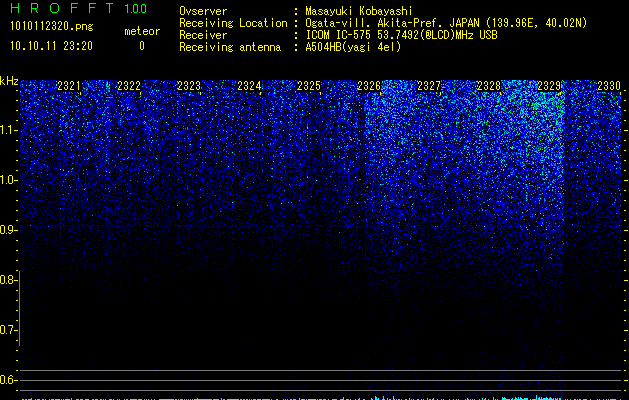Viewport: 629px width, 400px height.
Task: Click the 2323 time marker
Action: [x=189, y=85]
